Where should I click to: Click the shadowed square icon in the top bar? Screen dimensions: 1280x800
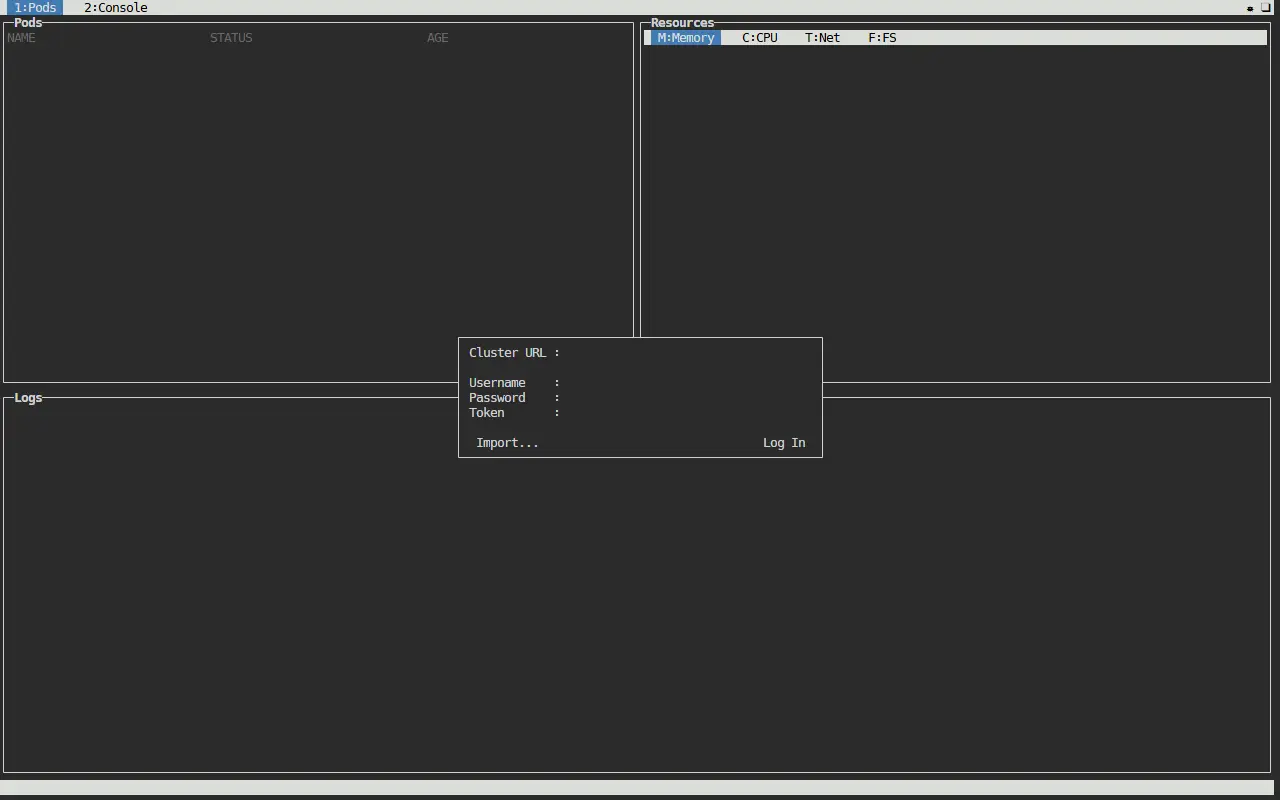coord(1266,7)
